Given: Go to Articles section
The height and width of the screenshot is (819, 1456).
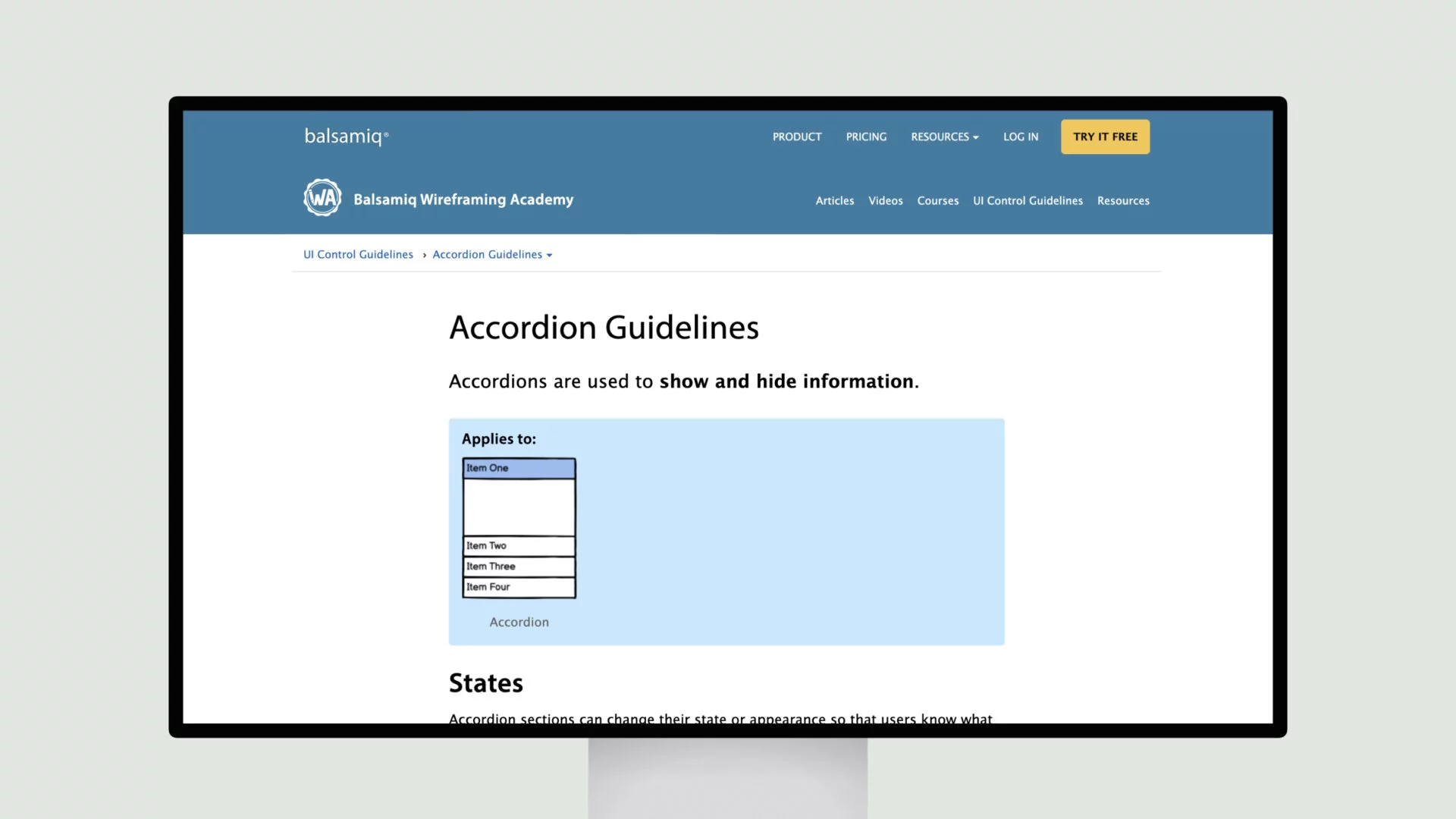Looking at the screenshot, I should pos(834,201).
